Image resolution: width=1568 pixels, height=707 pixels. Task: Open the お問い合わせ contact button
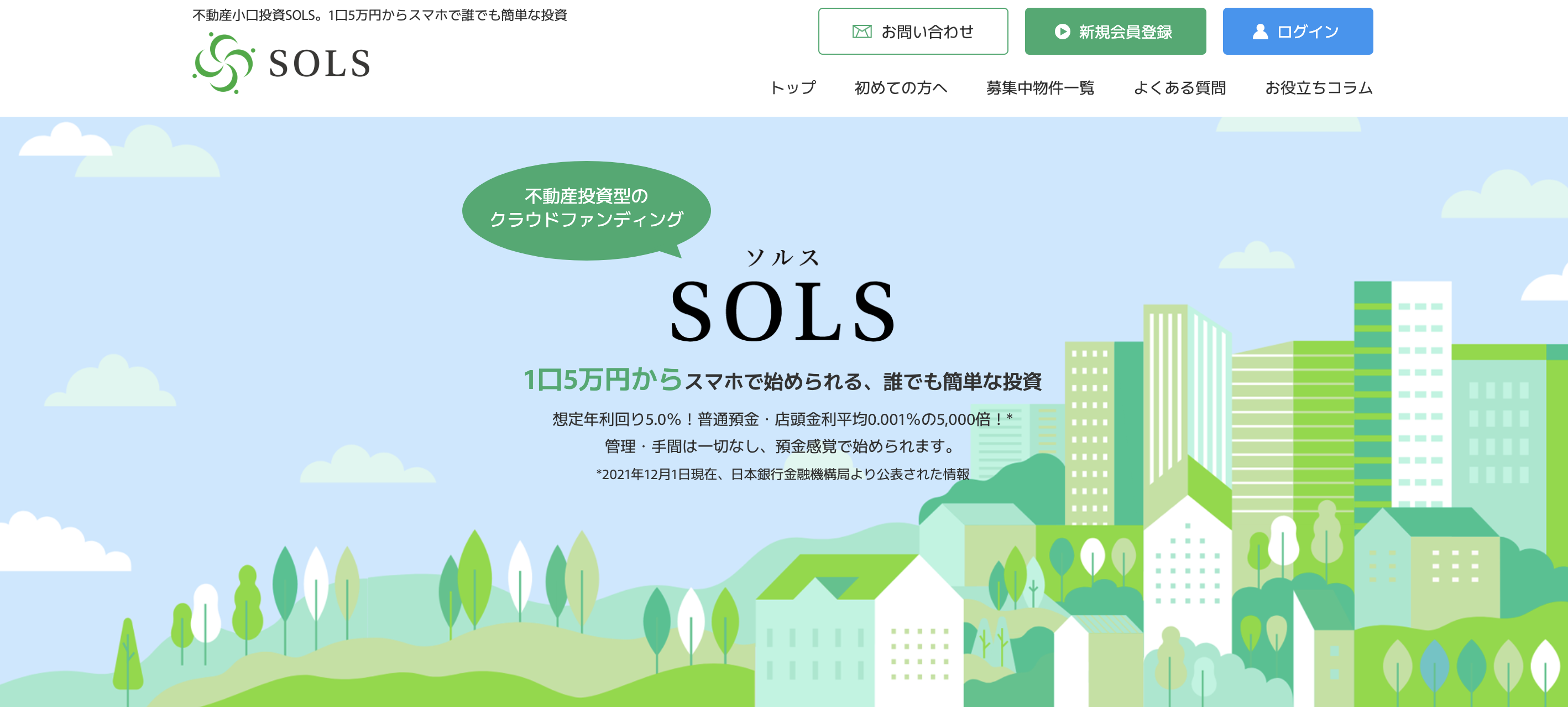coord(912,31)
